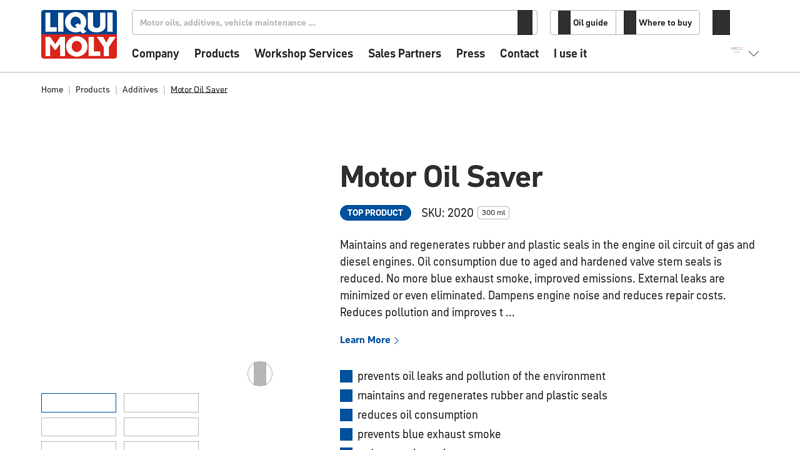Click the SKU: 2020 text
Viewport: 800px width, 450px height.
[447, 213]
